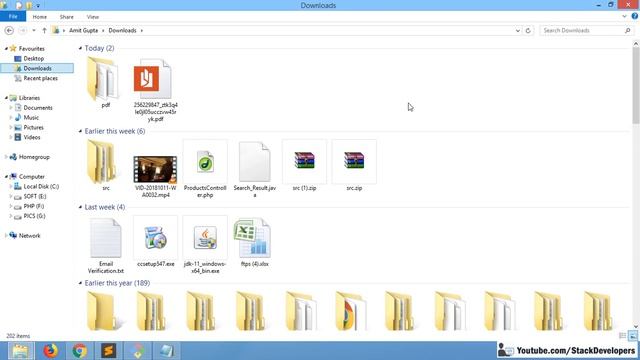Click the Up one level arrow
The width and height of the screenshot is (640, 360).
pyautogui.click(x=44, y=31)
